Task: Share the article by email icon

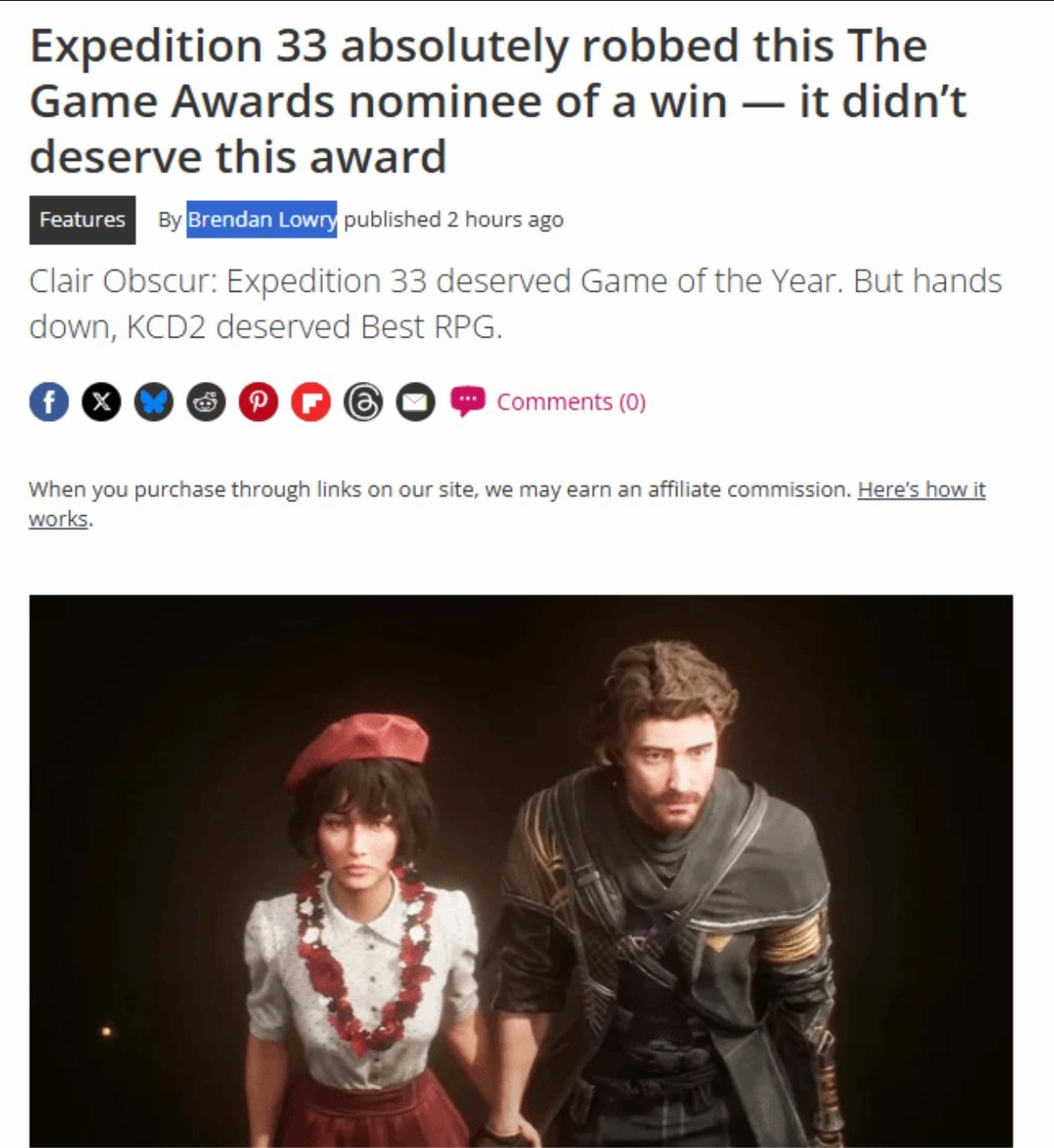Action: 415,402
